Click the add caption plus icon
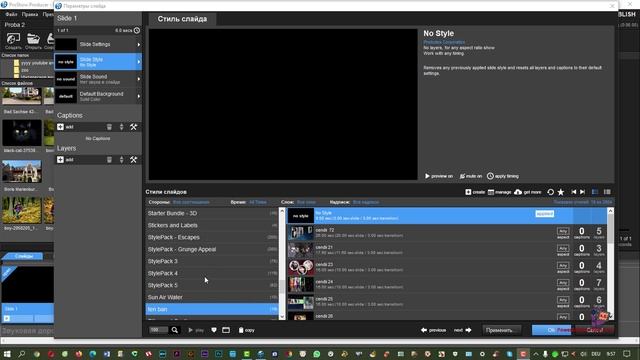The image size is (640, 360). 60,127
